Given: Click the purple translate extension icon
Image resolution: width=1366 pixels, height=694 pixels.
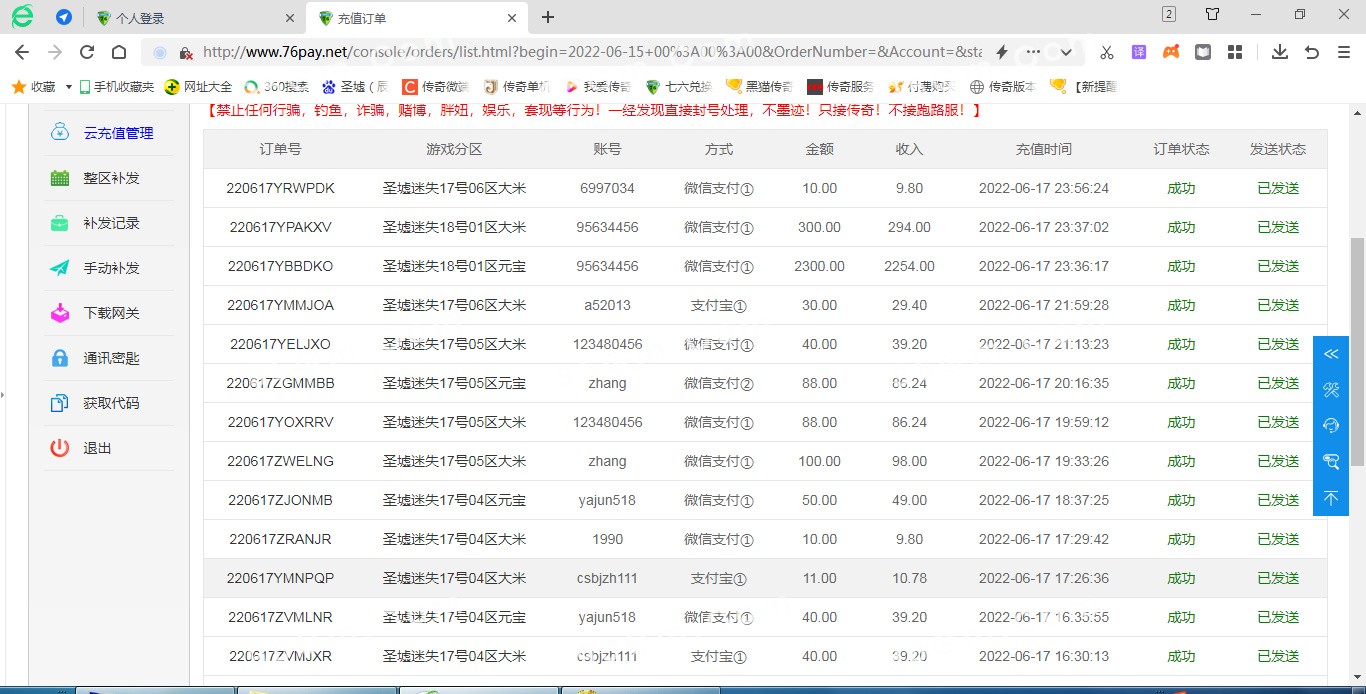Looking at the screenshot, I should pyautogui.click(x=1139, y=52).
